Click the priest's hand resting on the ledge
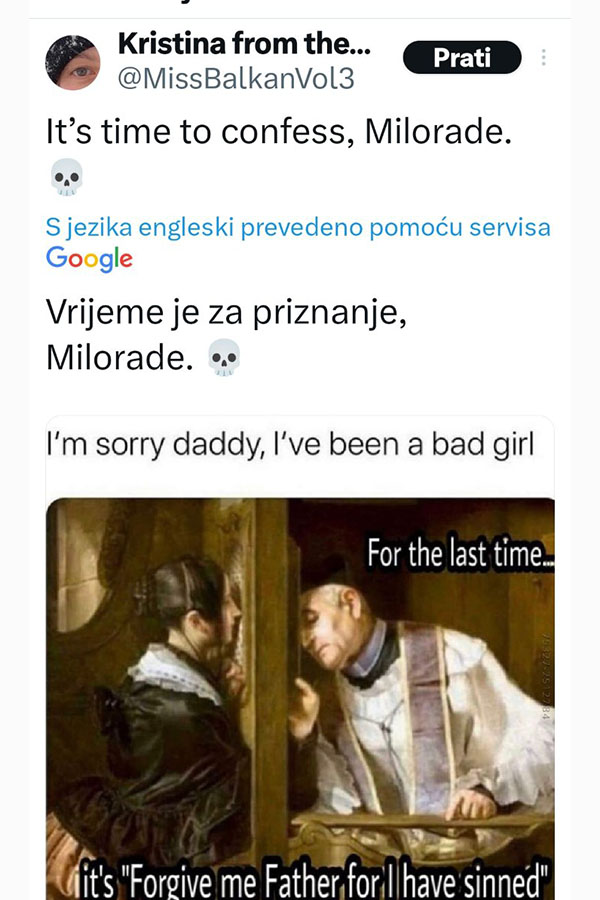The height and width of the screenshot is (900, 600). [471, 804]
